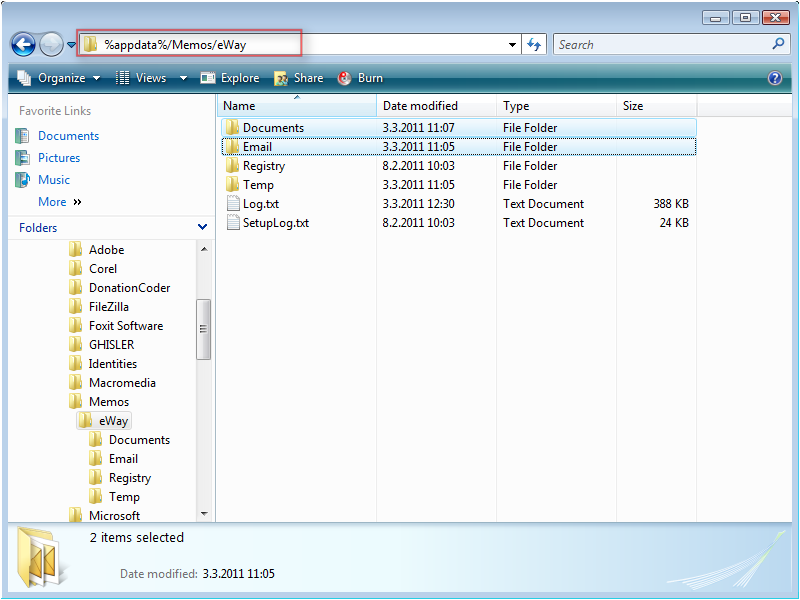
Task: Open the Organize menu
Action: 59,78
